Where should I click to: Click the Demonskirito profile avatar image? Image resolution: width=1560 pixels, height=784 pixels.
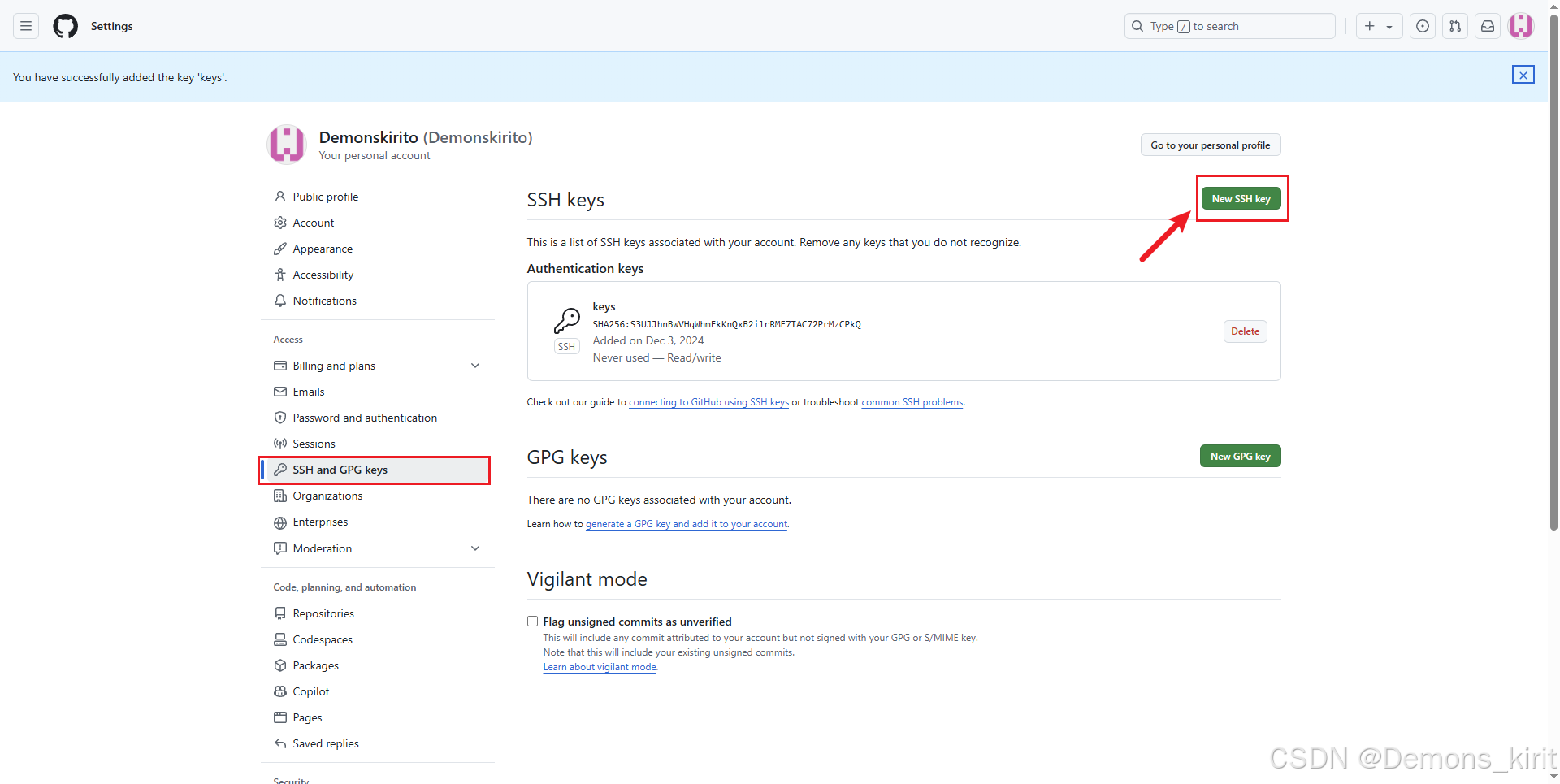[287, 145]
